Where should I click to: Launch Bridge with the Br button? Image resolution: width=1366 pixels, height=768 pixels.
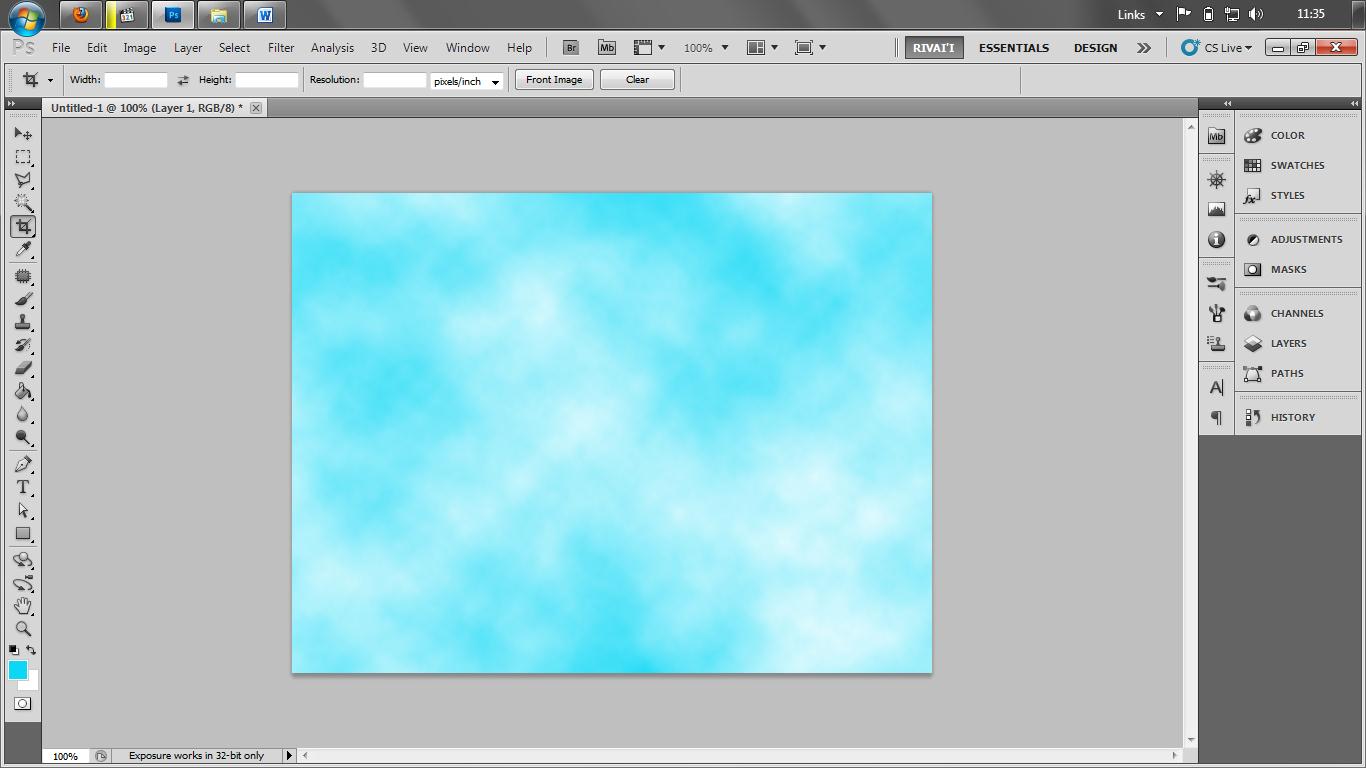(x=571, y=47)
